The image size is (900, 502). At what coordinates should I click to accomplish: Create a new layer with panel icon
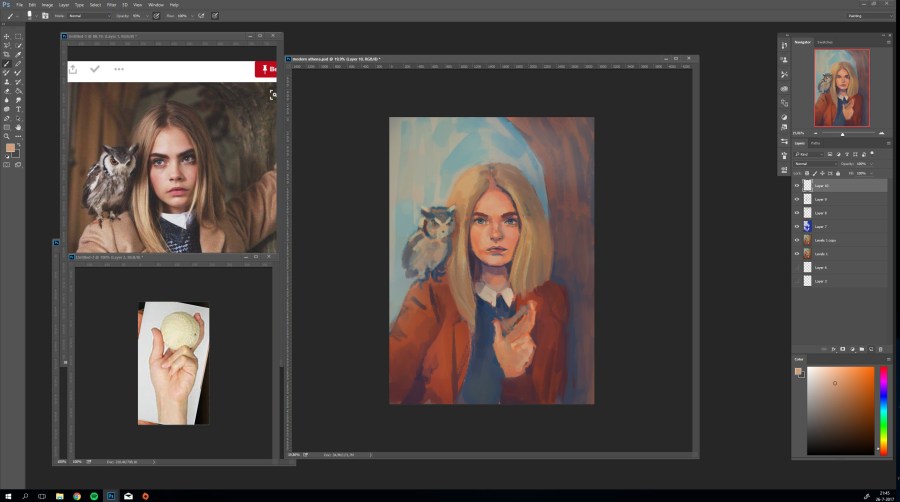point(869,349)
